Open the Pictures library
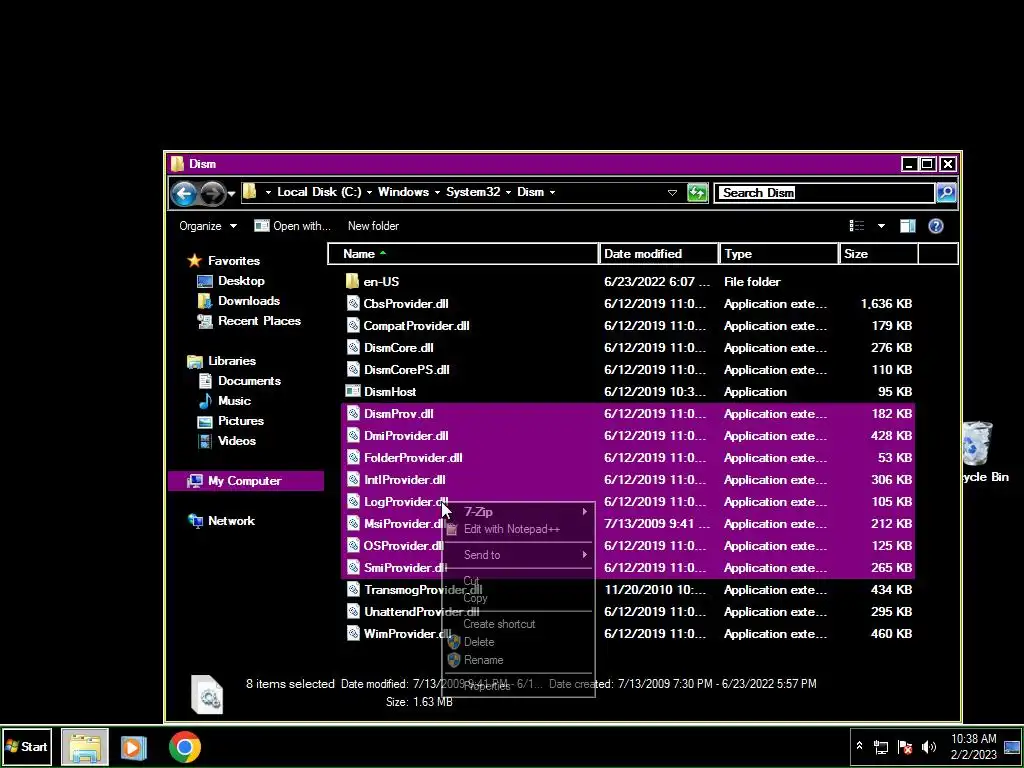The width and height of the screenshot is (1024, 768). point(241,421)
